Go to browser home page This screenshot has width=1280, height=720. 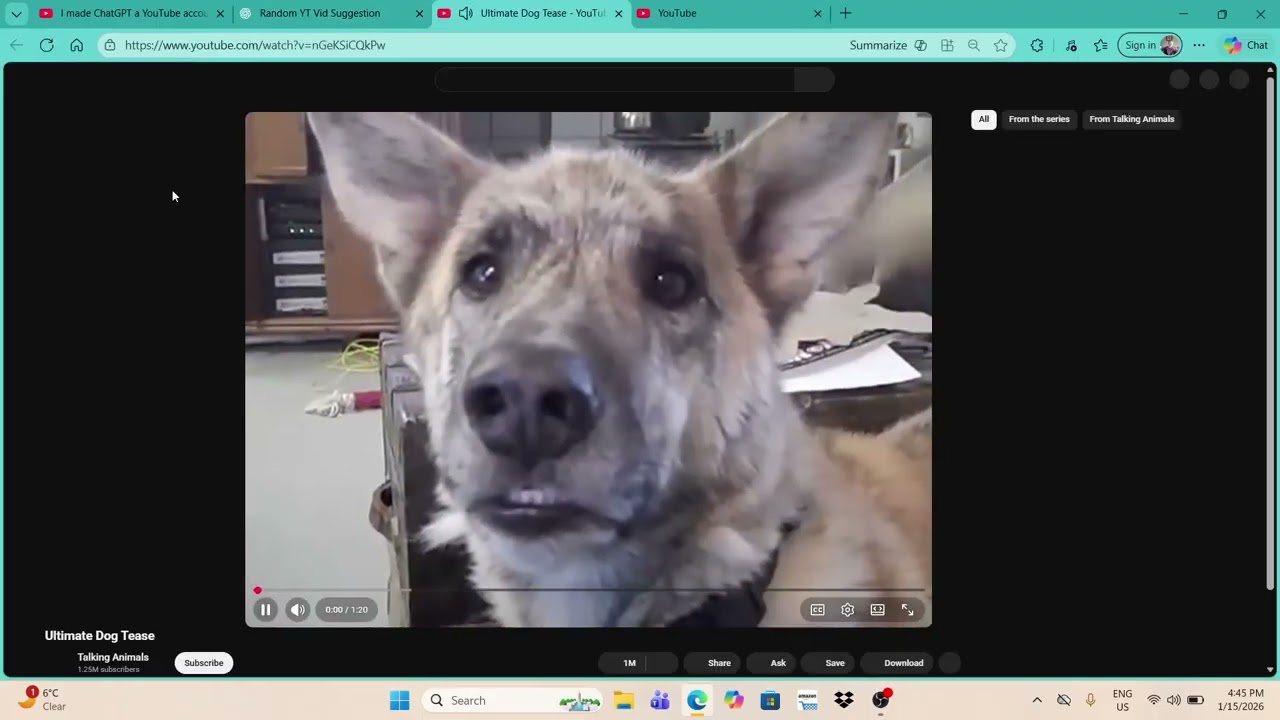point(76,45)
